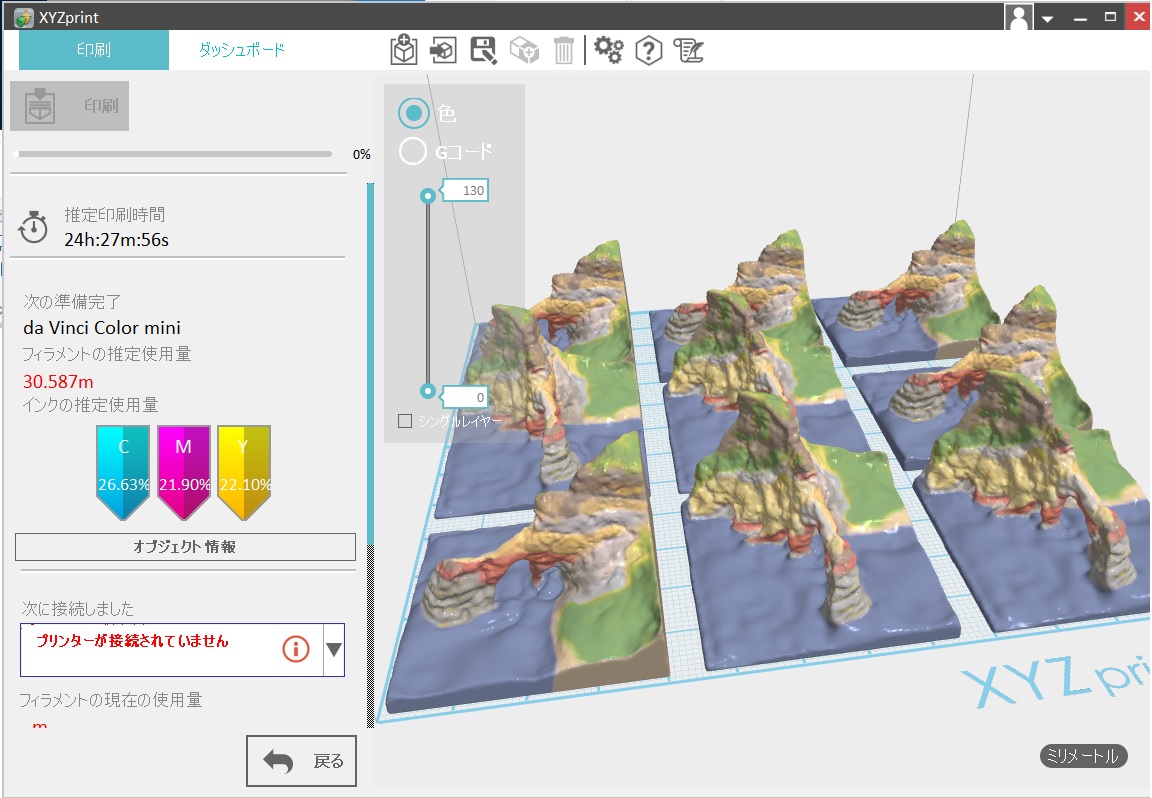Click the stopwatch estimated time icon
This screenshot has width=1152, height=798.
point(33,227)
